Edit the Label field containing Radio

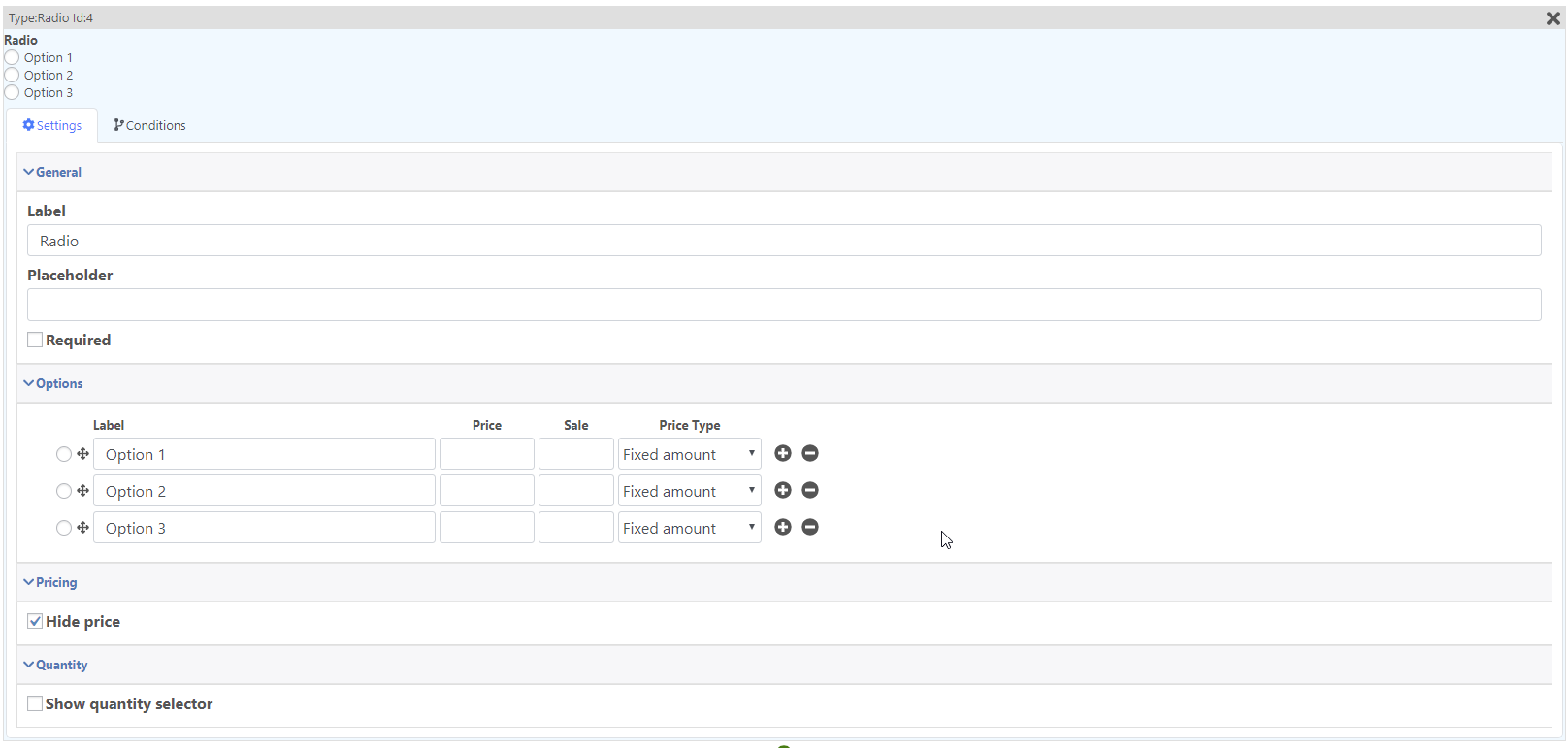784,241
